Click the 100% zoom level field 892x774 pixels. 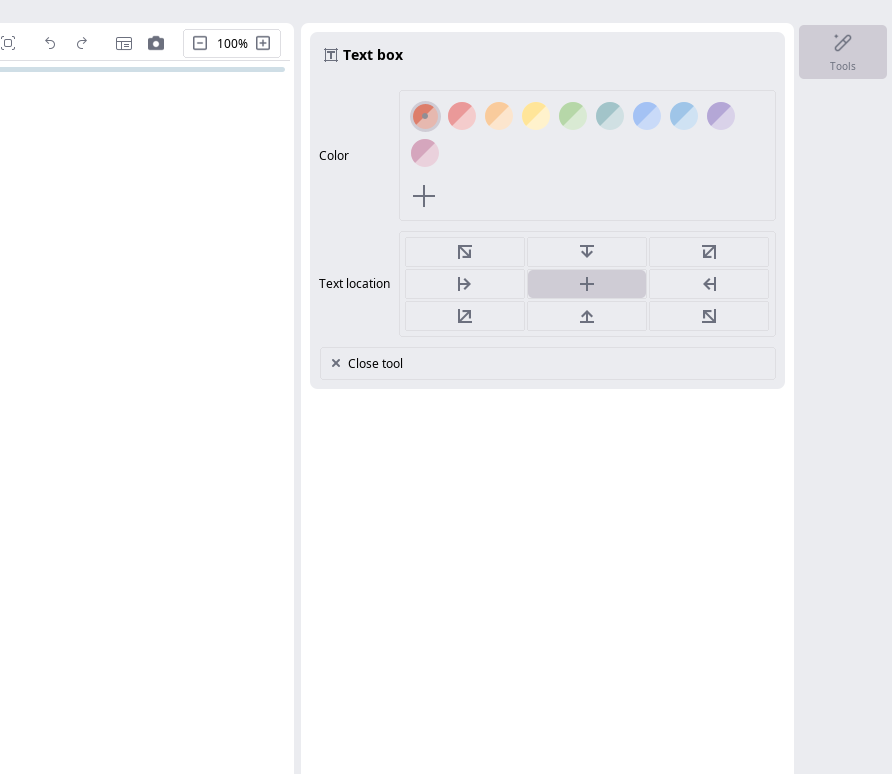pyautogui.click(x=232, y=43)
